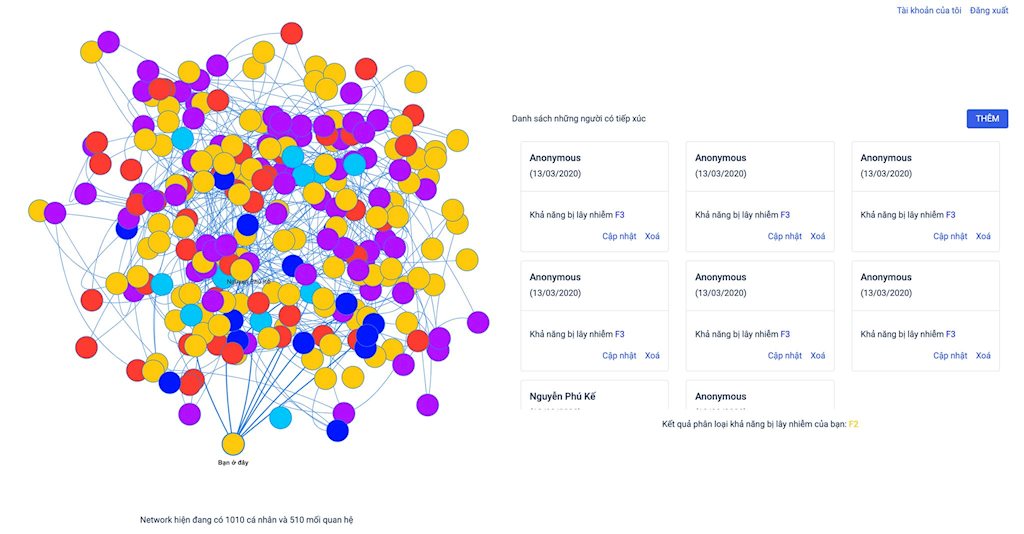
Task: Click the F3 label in the top-middle card
Action: [785, 214]
